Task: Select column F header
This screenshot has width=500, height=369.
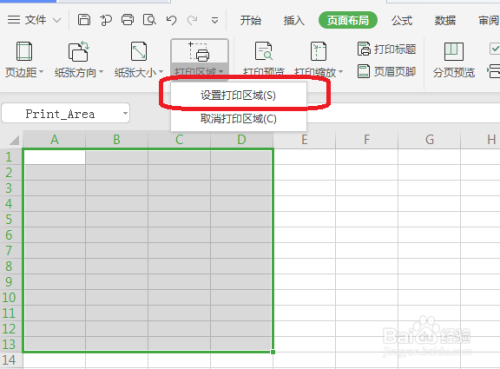Action: click(367, 140)
